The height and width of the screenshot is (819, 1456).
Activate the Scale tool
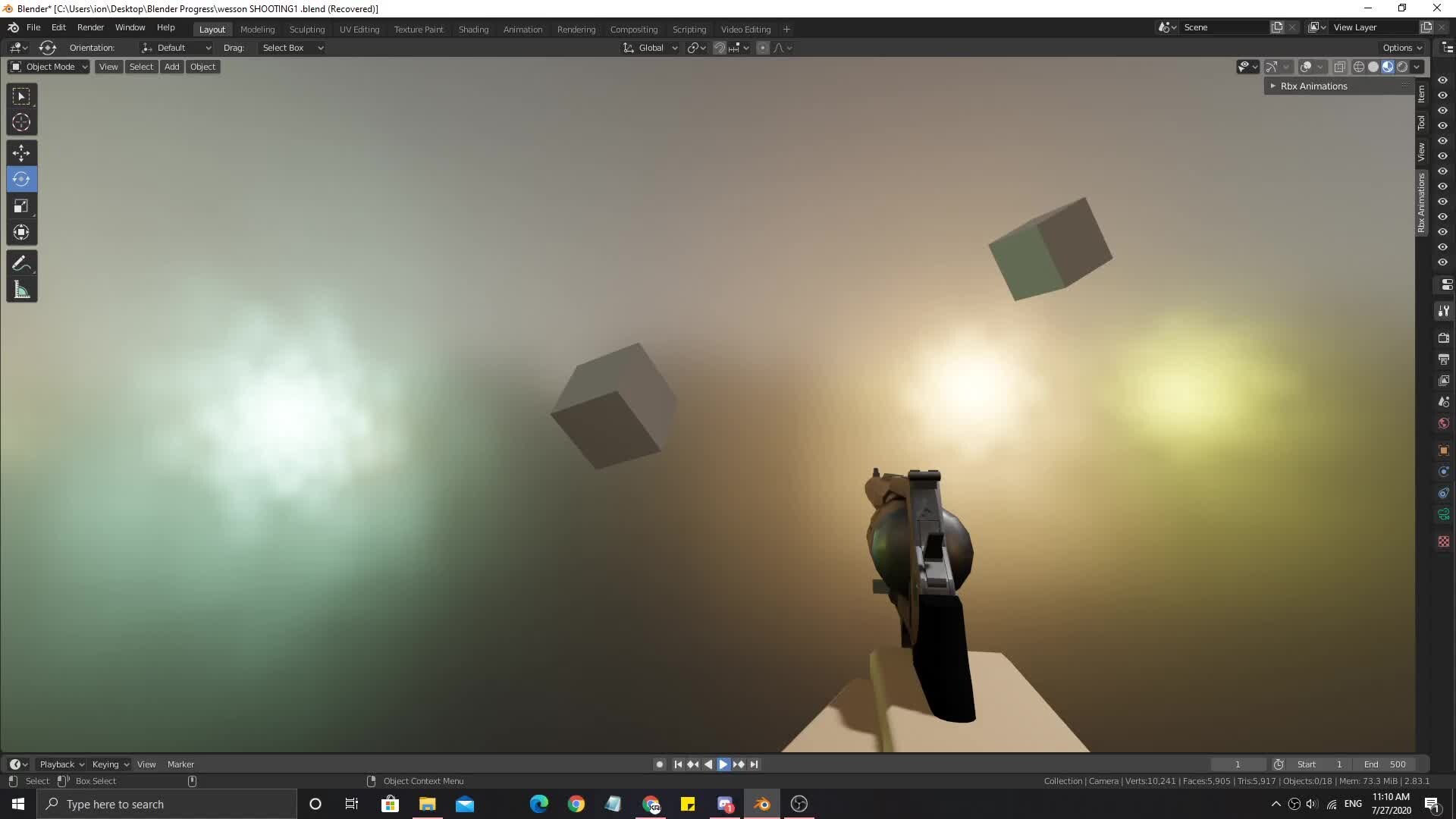click(21, 206)
